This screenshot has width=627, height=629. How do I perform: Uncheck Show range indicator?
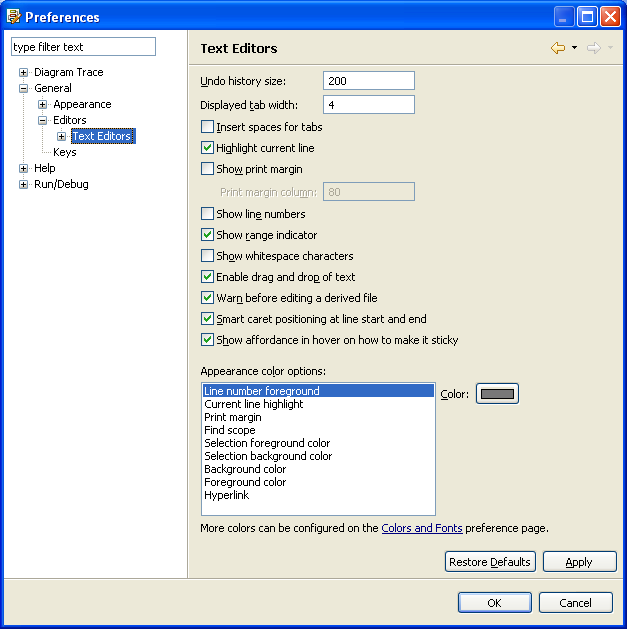(207, 234)
